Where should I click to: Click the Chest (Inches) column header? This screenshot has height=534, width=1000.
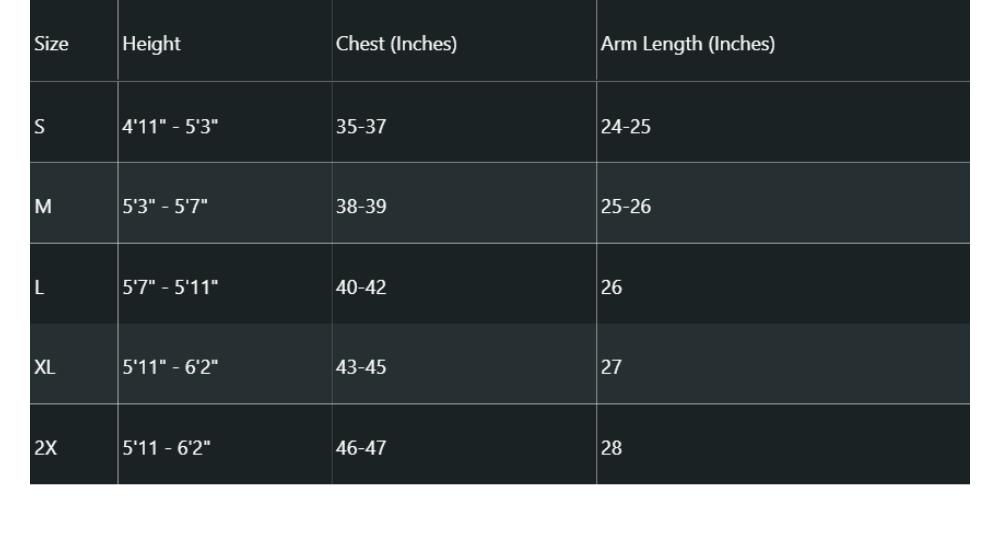click(x=397, y=45)
